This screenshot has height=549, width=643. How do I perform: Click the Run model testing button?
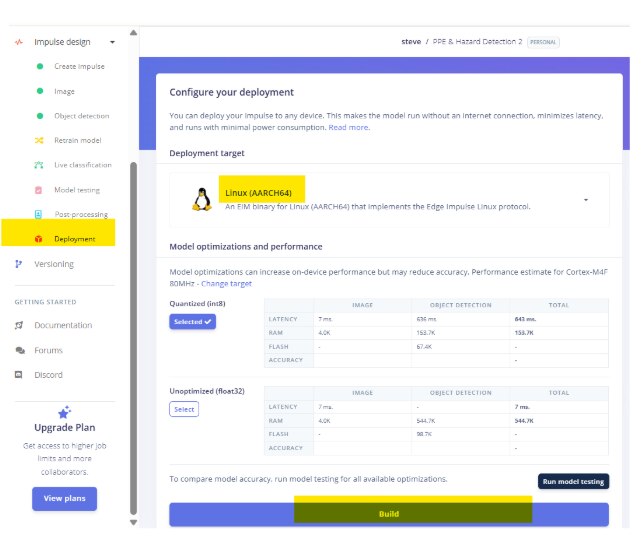[573, 482]
